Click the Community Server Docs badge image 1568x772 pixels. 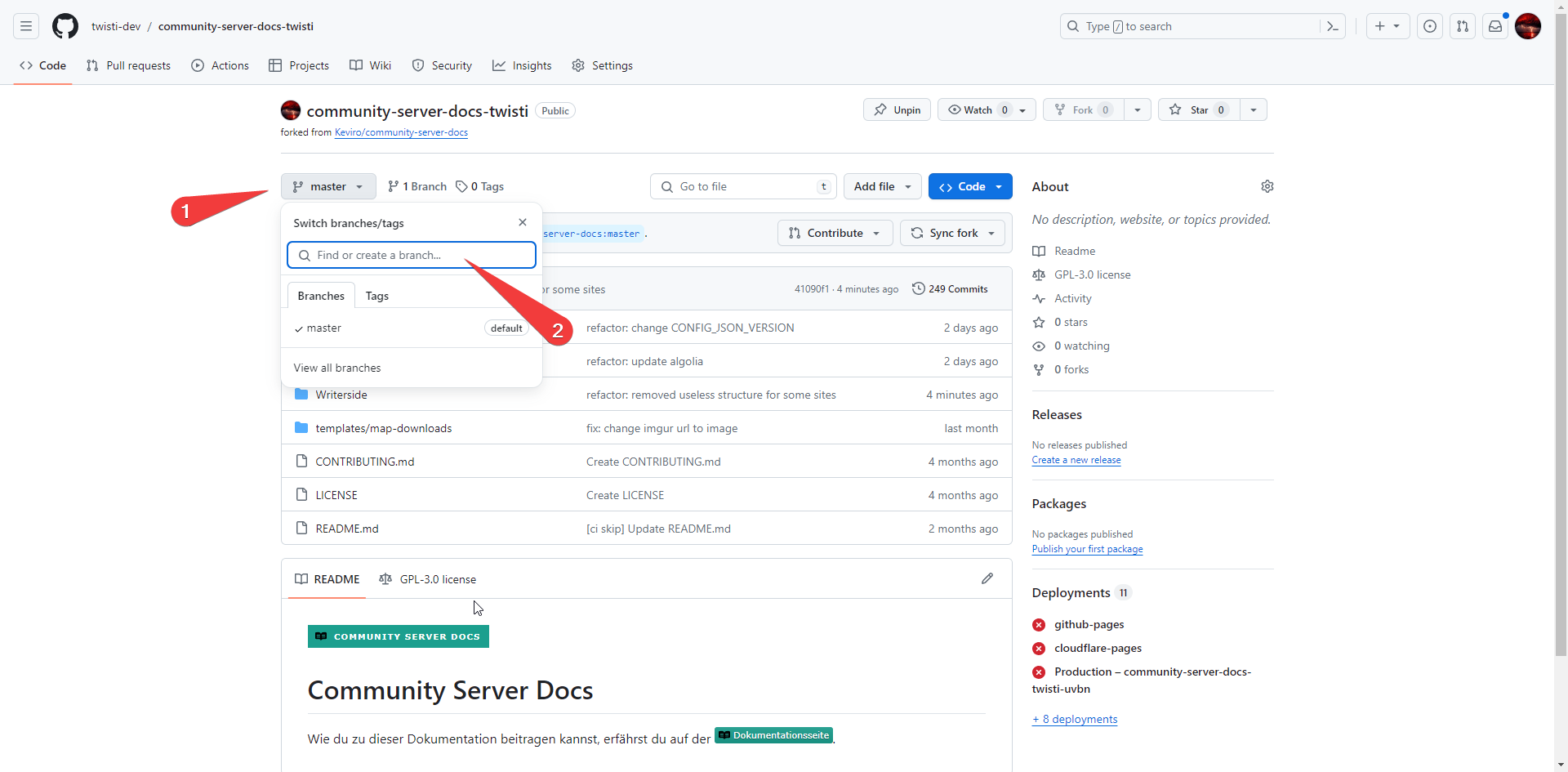(399, 636)
